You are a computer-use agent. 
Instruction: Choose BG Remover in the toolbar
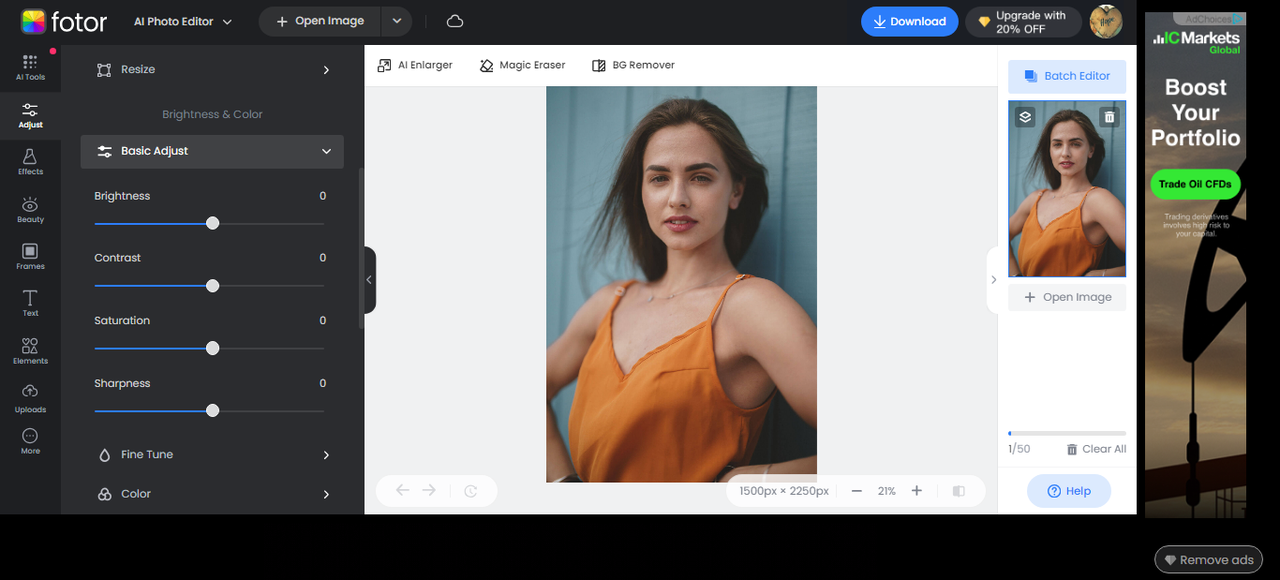[633, 65]
